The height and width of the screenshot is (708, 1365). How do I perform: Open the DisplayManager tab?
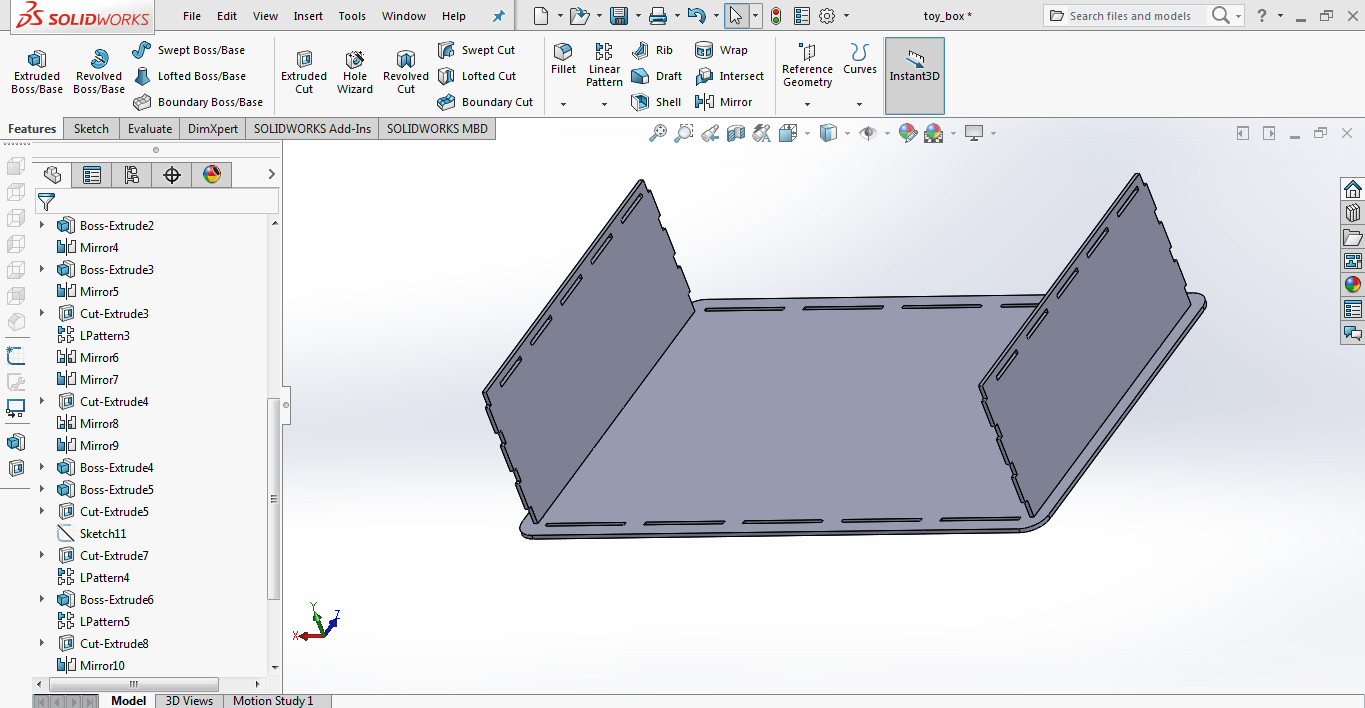[212, 175]
